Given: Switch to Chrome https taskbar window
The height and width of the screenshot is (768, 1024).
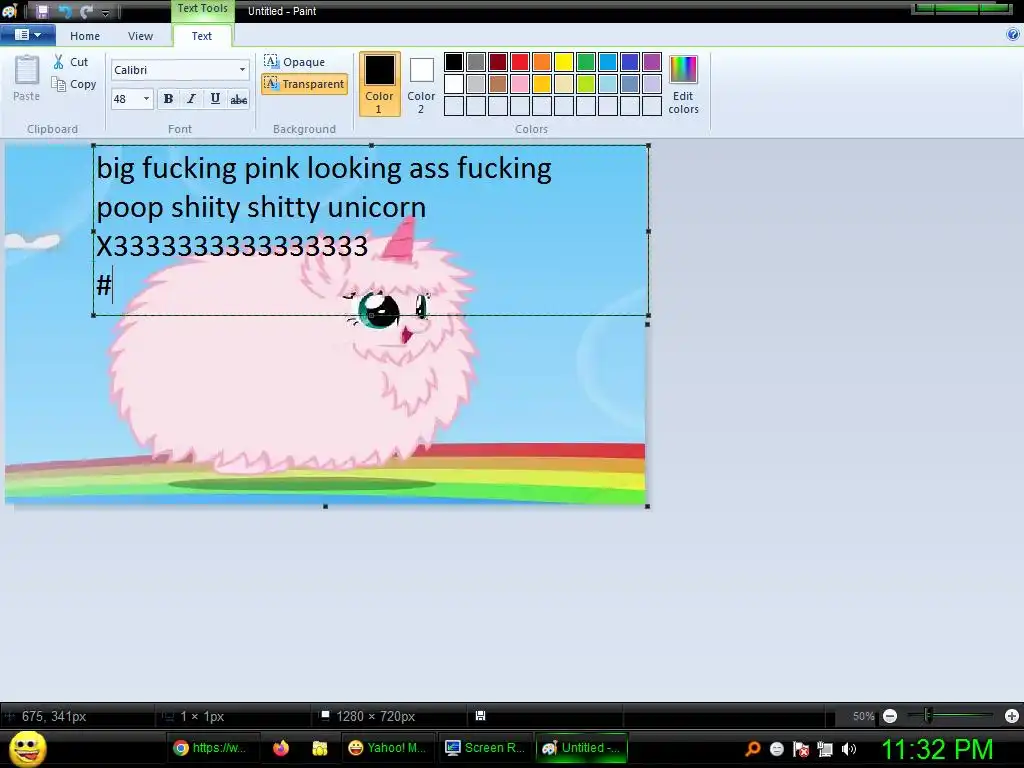Looking at the screenshot, I should (214, 748).
